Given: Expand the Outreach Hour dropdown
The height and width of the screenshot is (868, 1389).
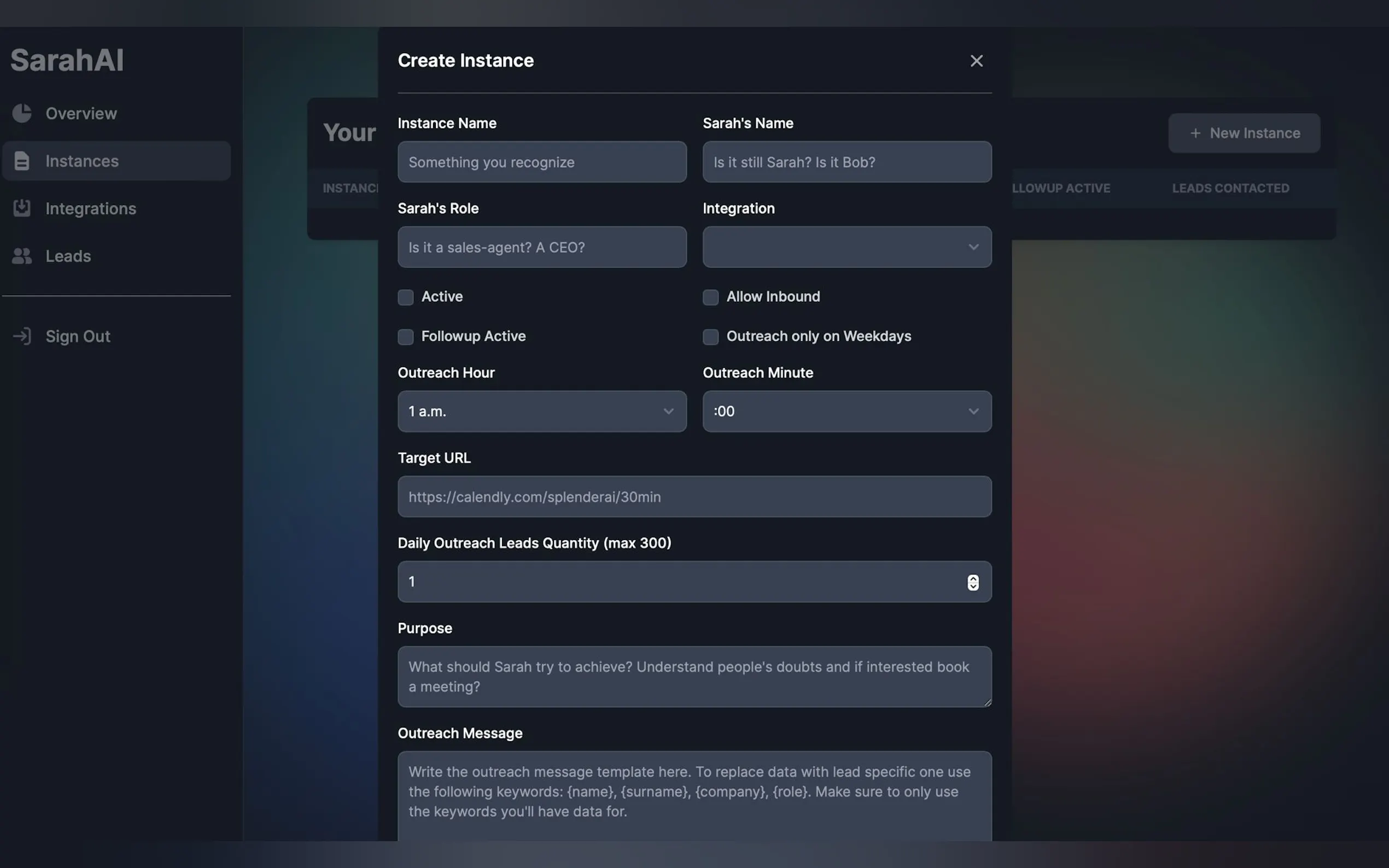Looking at the screenshot, I should [x=541, y=412].
